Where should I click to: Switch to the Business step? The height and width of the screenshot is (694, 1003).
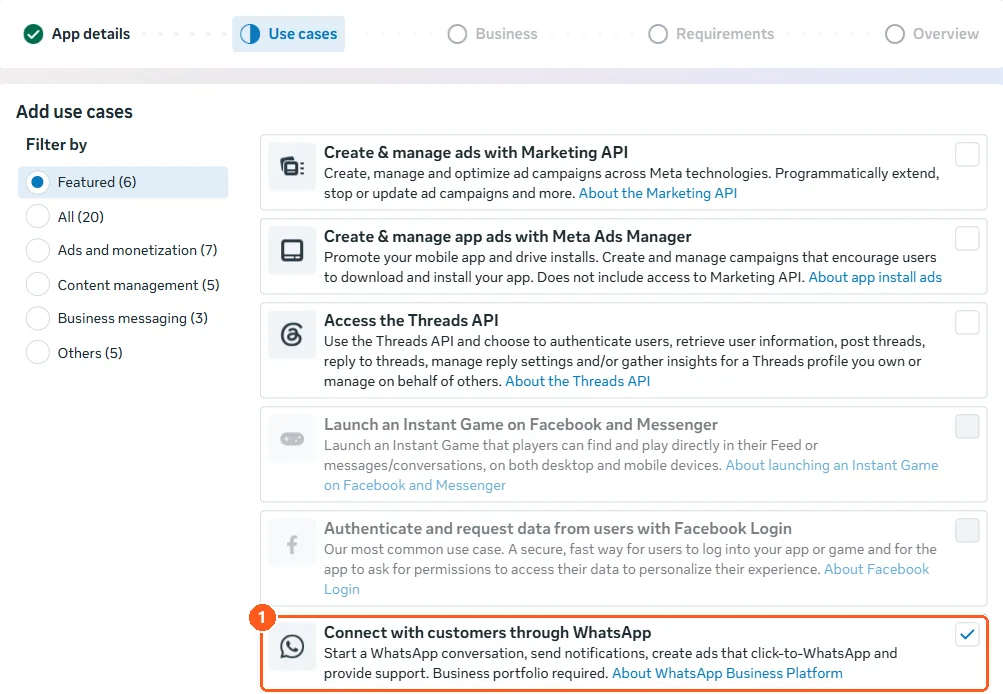tap(493, 34)
